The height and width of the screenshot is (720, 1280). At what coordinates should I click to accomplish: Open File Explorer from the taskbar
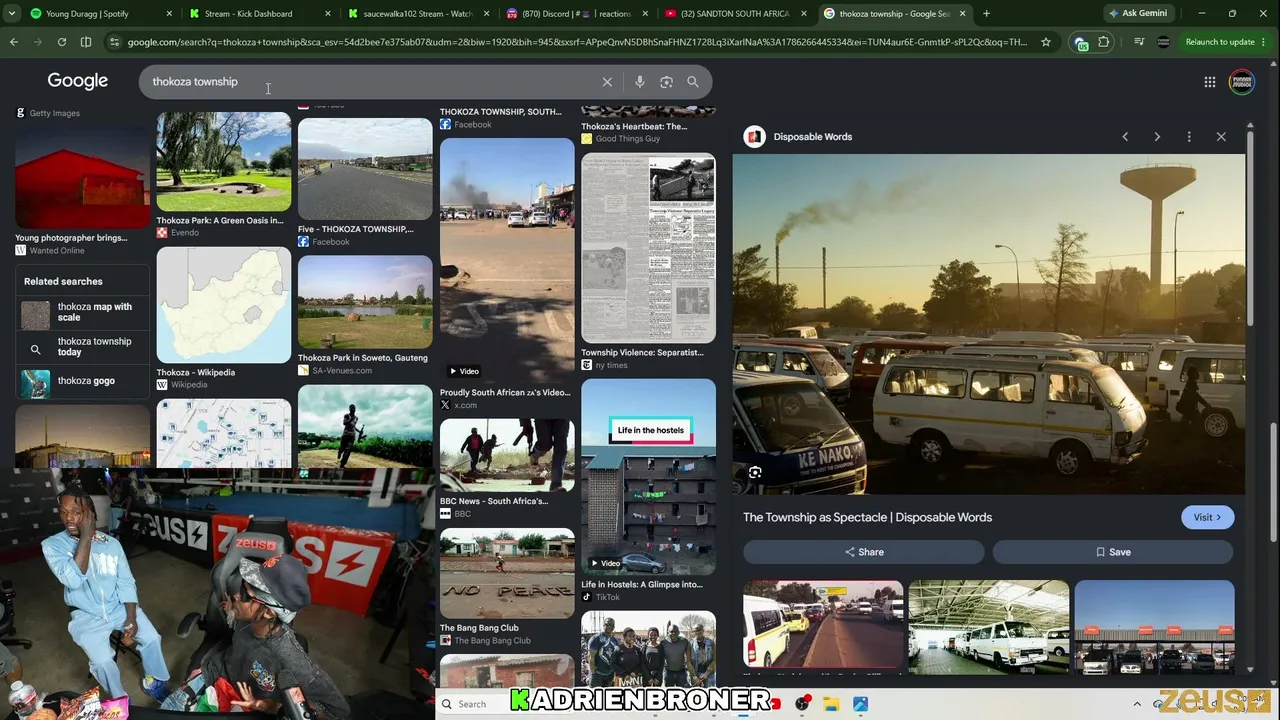point(831,704)
